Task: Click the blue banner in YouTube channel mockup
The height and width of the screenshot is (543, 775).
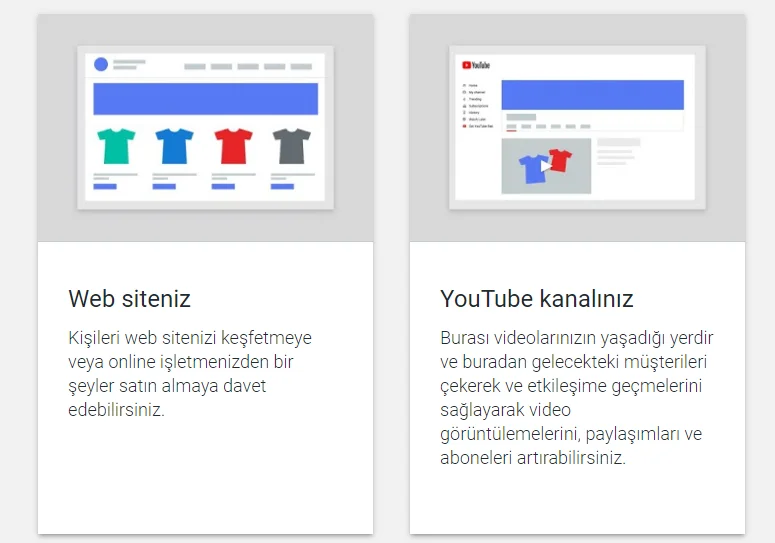Action: 592,95
